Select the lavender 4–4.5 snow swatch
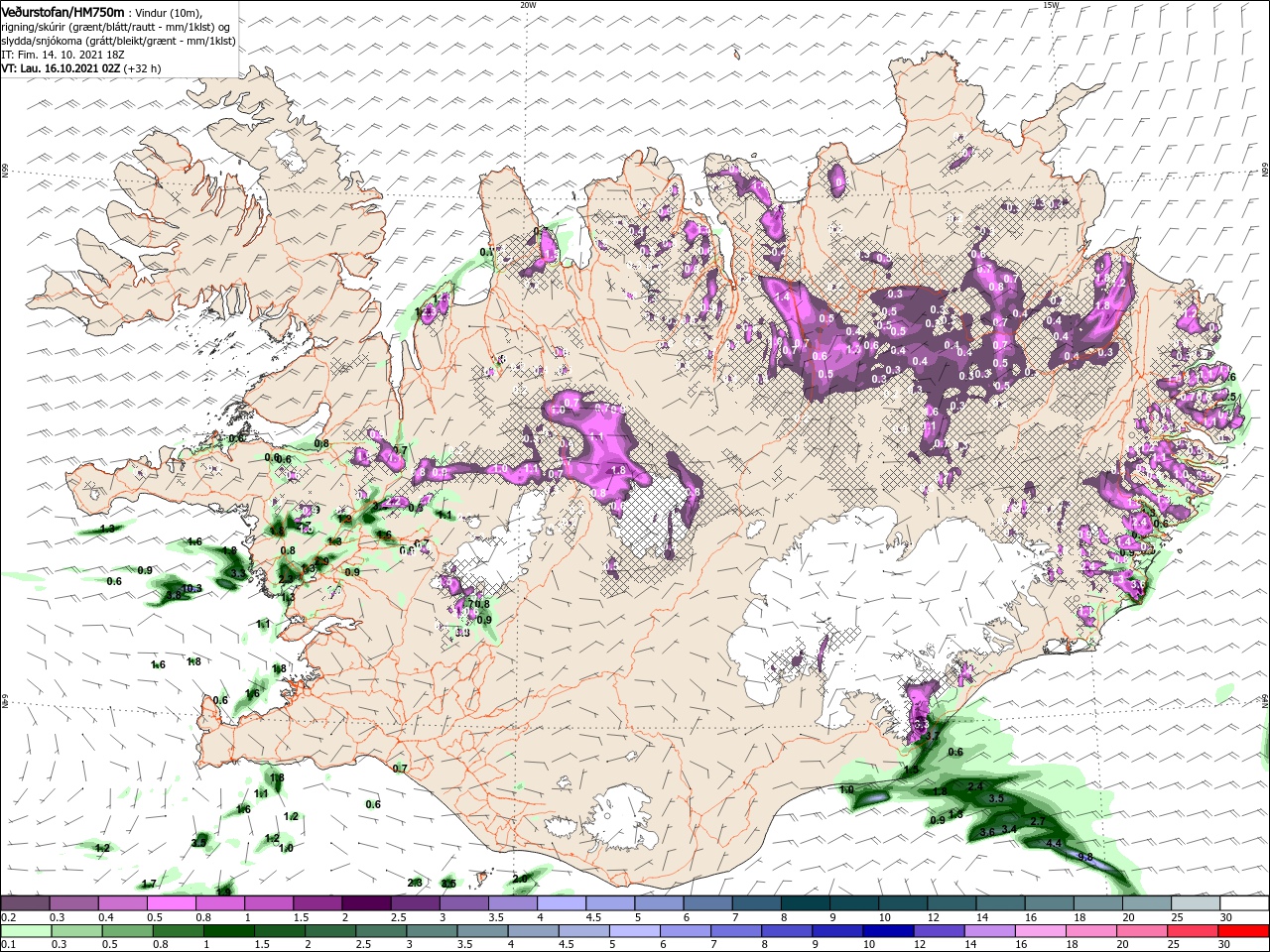Screen dimensions: 1270x952 click(562, 903)
